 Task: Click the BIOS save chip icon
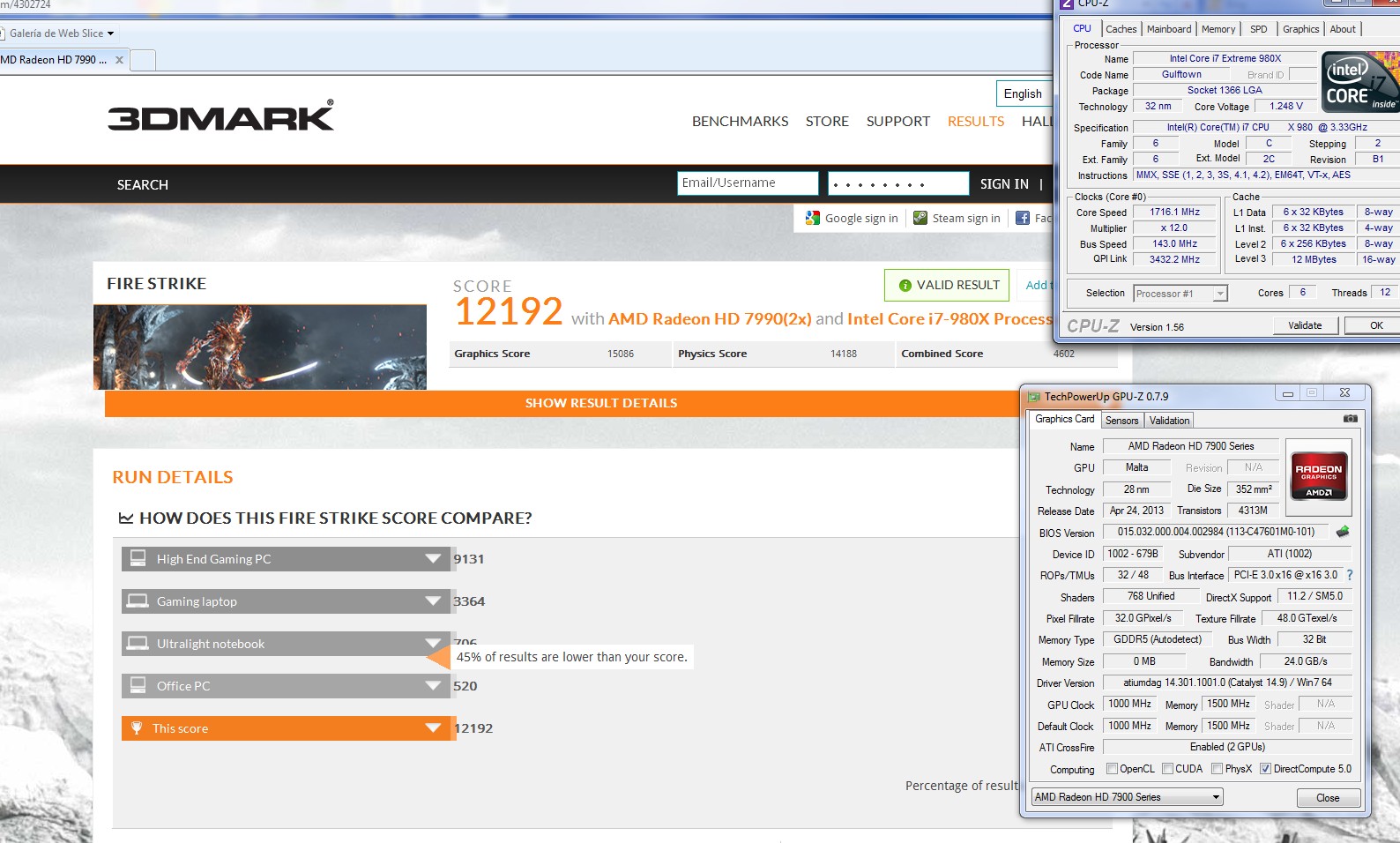(1343, 532)
